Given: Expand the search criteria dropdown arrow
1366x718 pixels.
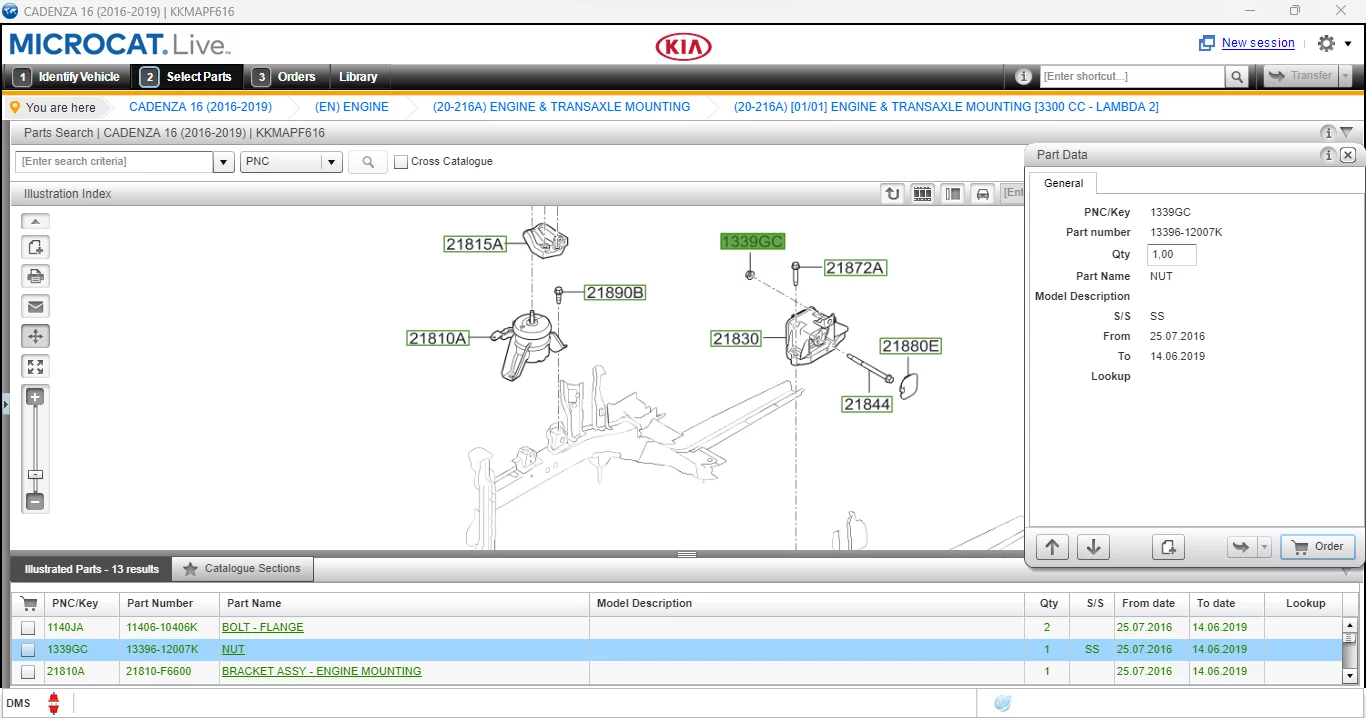Looking at the screenshot, I should [223, 162].
